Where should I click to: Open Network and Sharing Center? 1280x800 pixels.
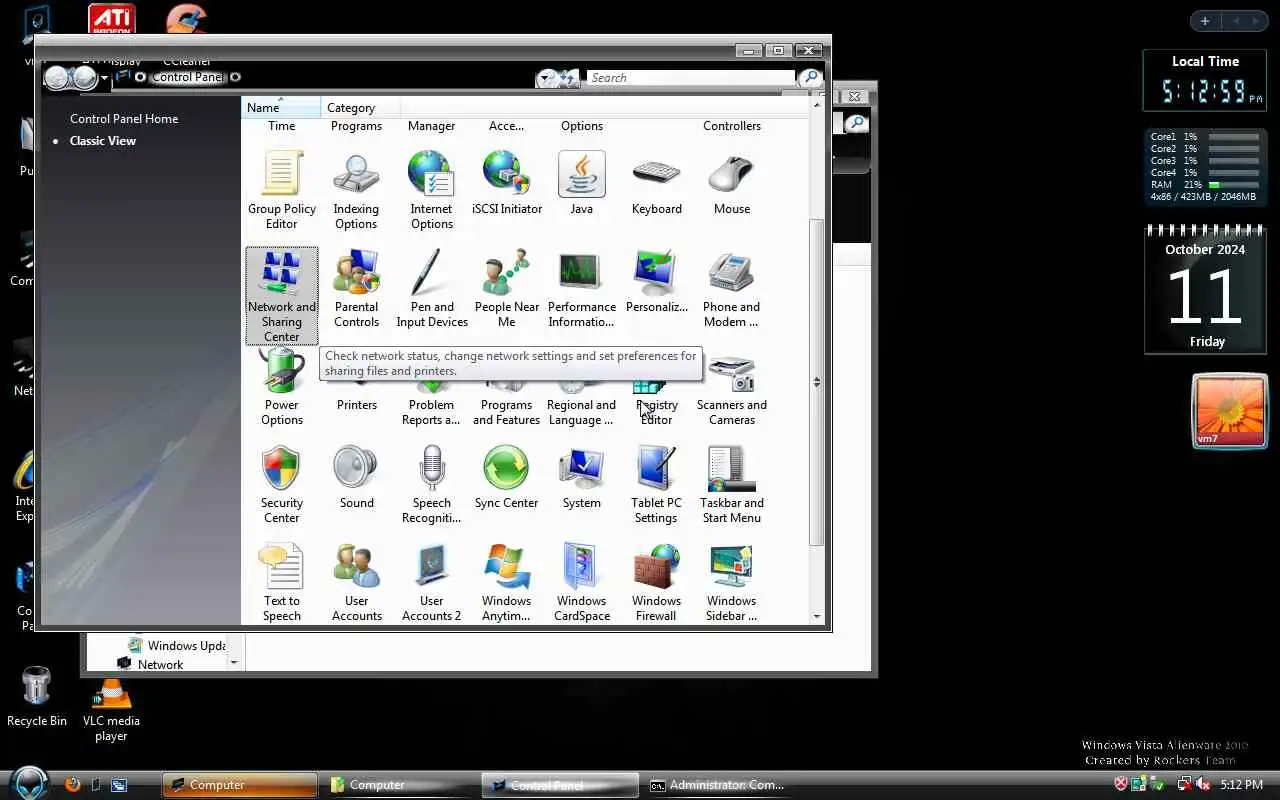282,296
